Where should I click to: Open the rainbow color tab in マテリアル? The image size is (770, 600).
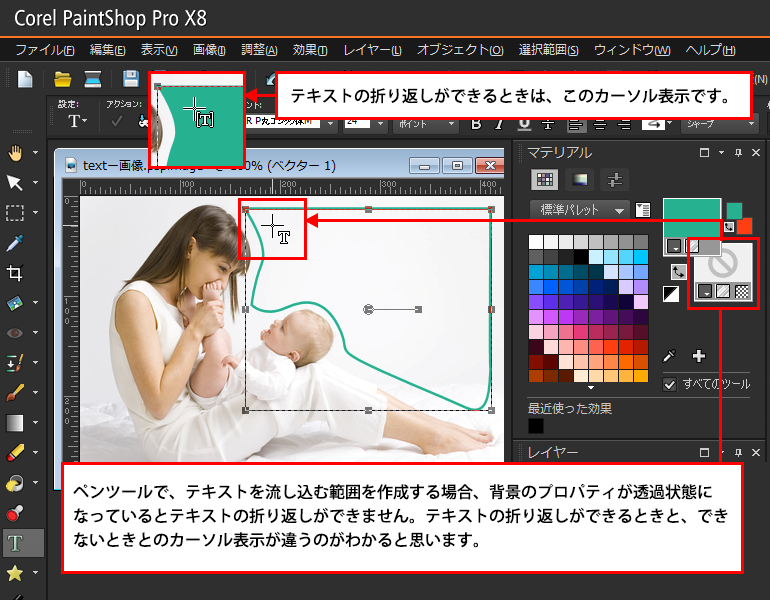coord(579,180)
